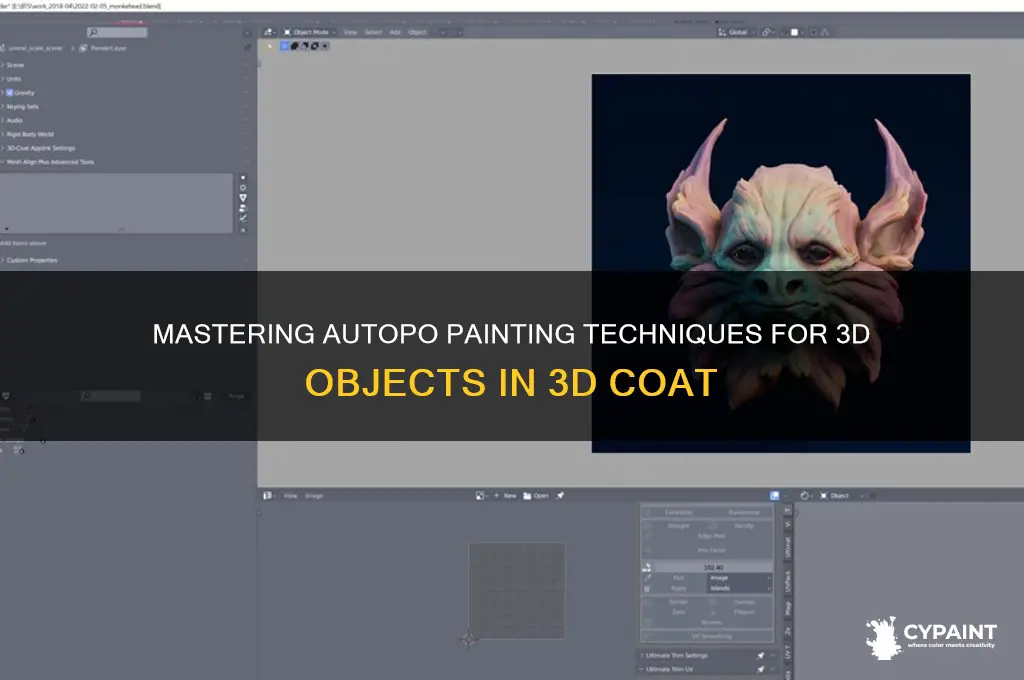Open the UV editor Image menu
Screen dimensions: 1024x680
tap(314, 496)
